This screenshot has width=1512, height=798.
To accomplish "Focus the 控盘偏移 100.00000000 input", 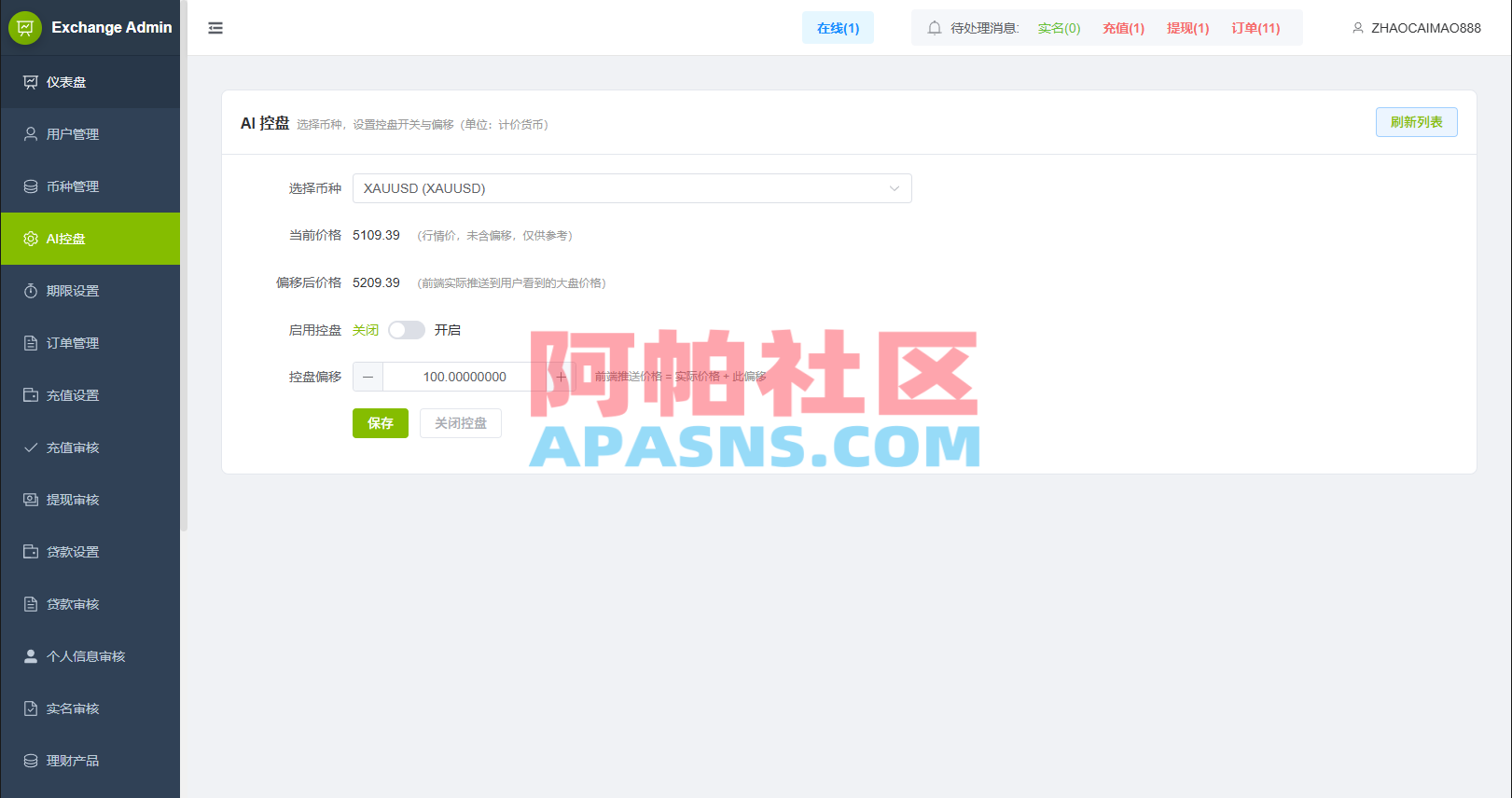I will pos(465,377).
